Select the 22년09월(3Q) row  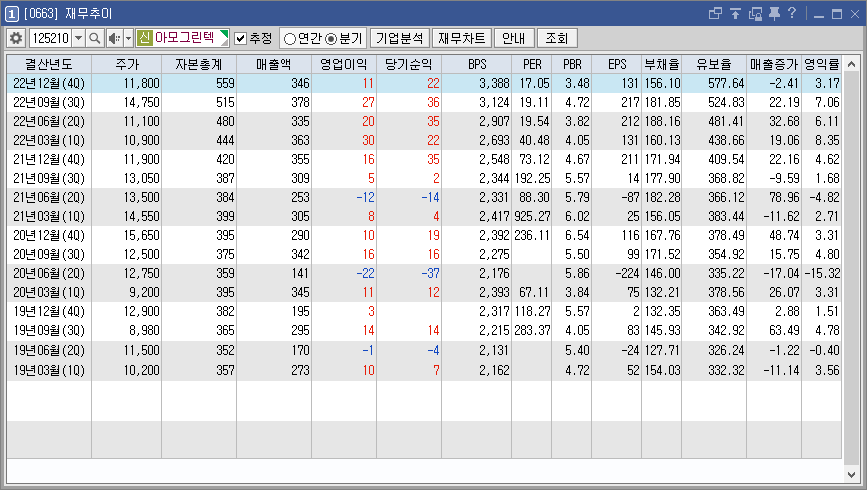424,102
